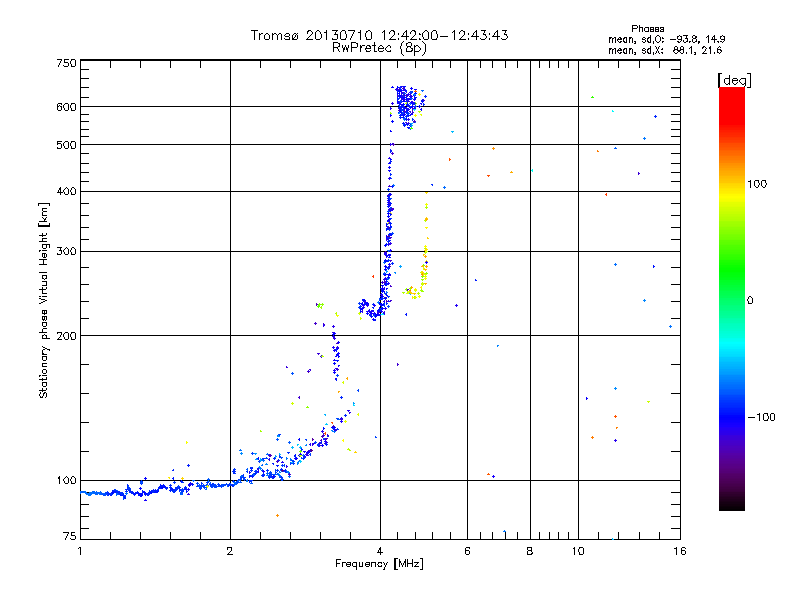Click the 'mean, sd,X: 88.1, 21.6' line

(665, 50)
